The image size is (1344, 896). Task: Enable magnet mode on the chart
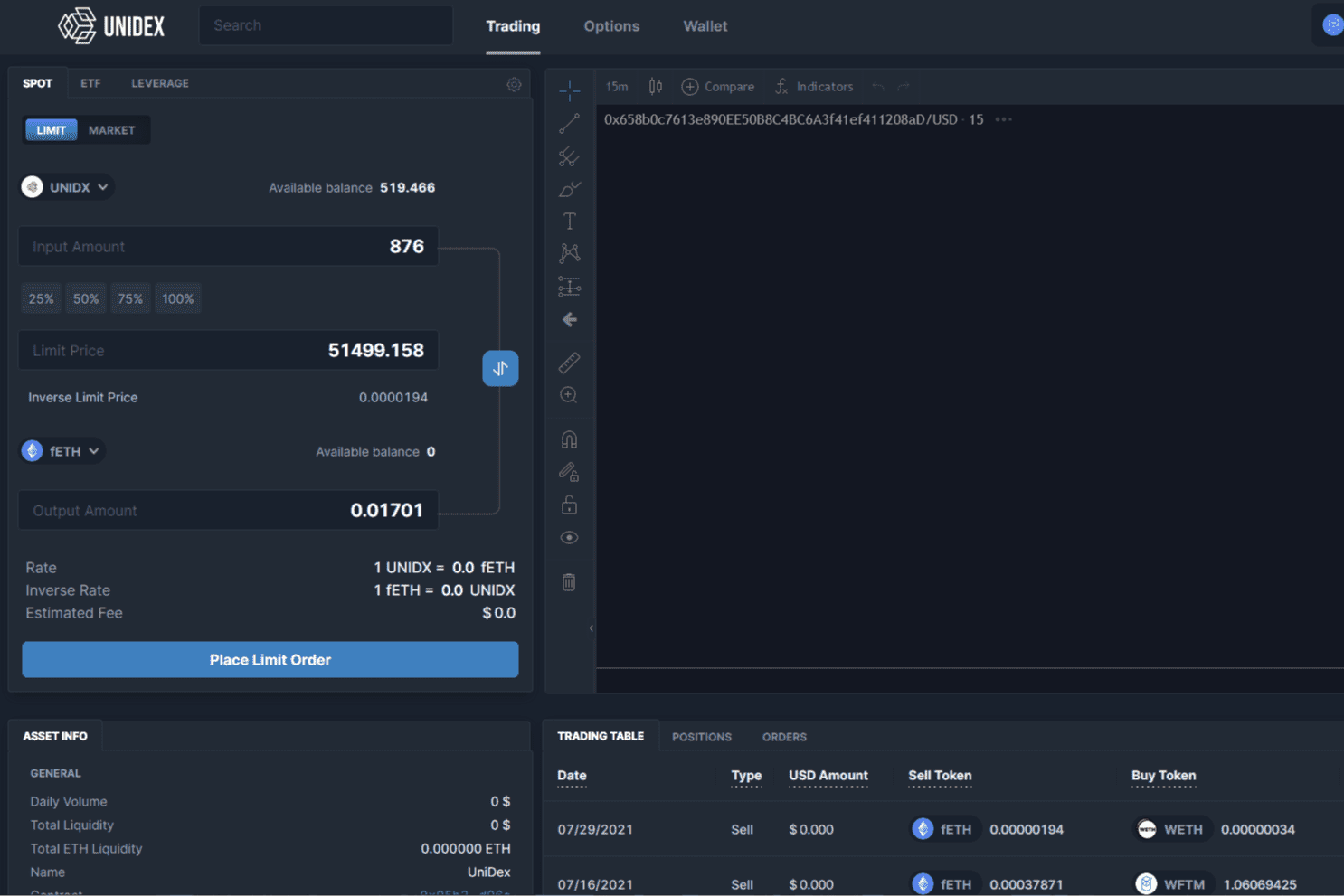point(569,439)
